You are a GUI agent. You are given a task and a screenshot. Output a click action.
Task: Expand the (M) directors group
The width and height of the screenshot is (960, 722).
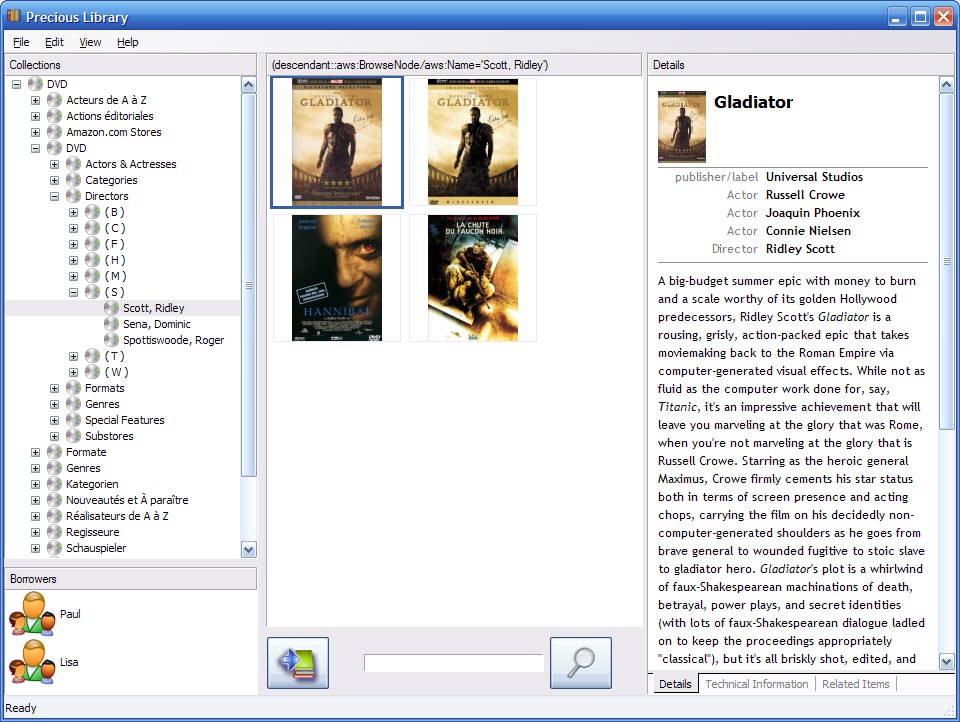(73, 276)
